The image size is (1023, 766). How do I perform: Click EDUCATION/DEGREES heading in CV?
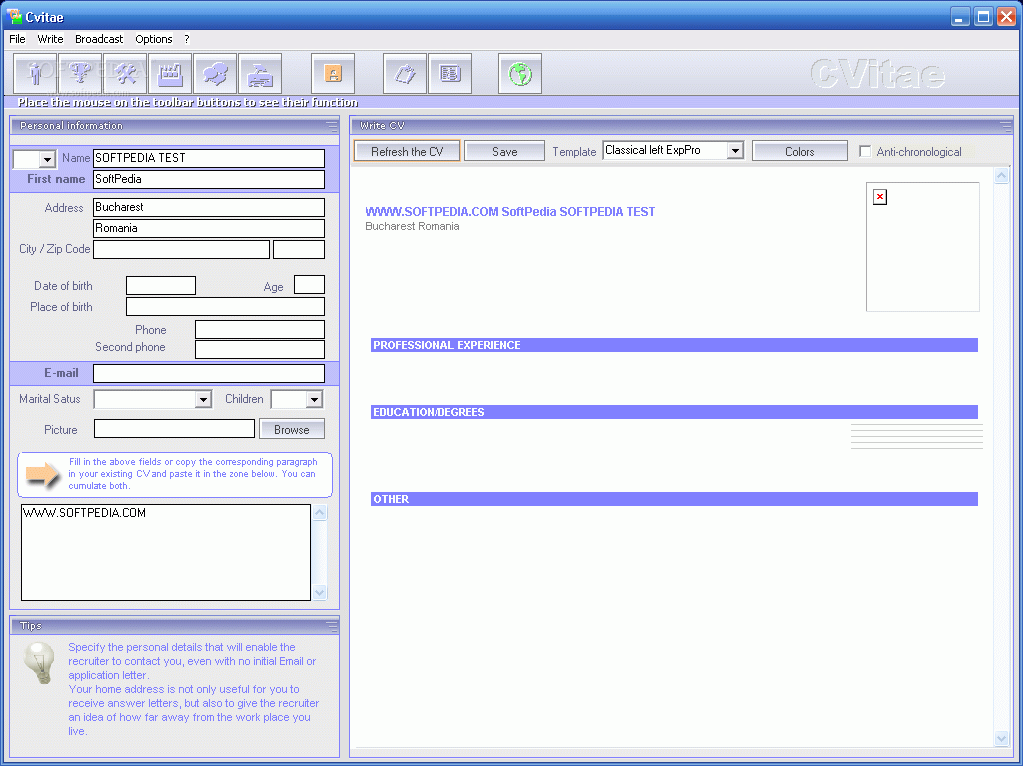point(674,412)
